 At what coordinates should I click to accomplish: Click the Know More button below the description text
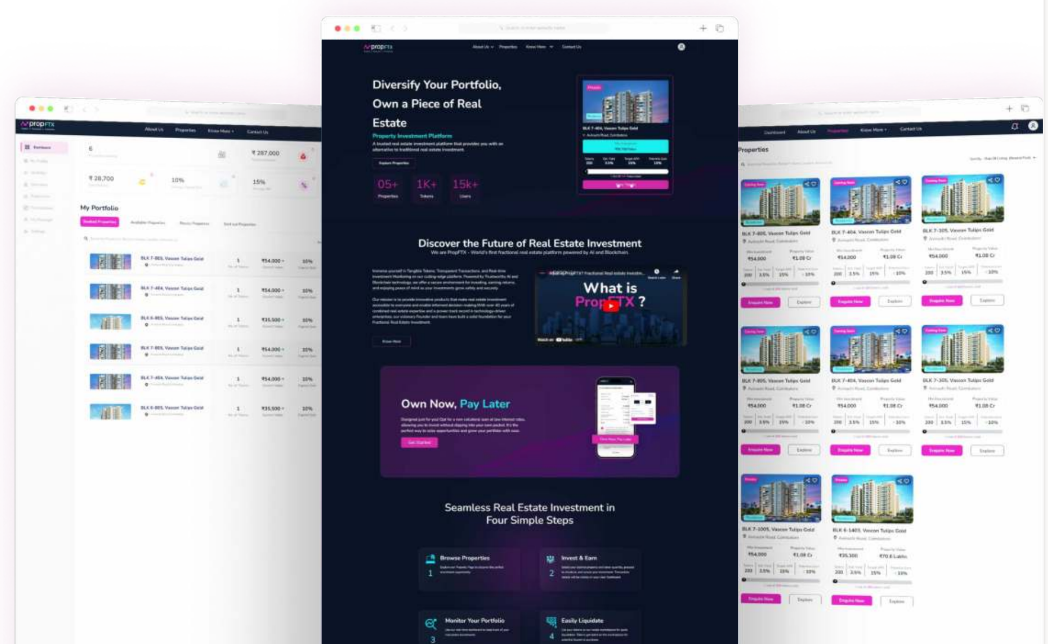[392, 341]
